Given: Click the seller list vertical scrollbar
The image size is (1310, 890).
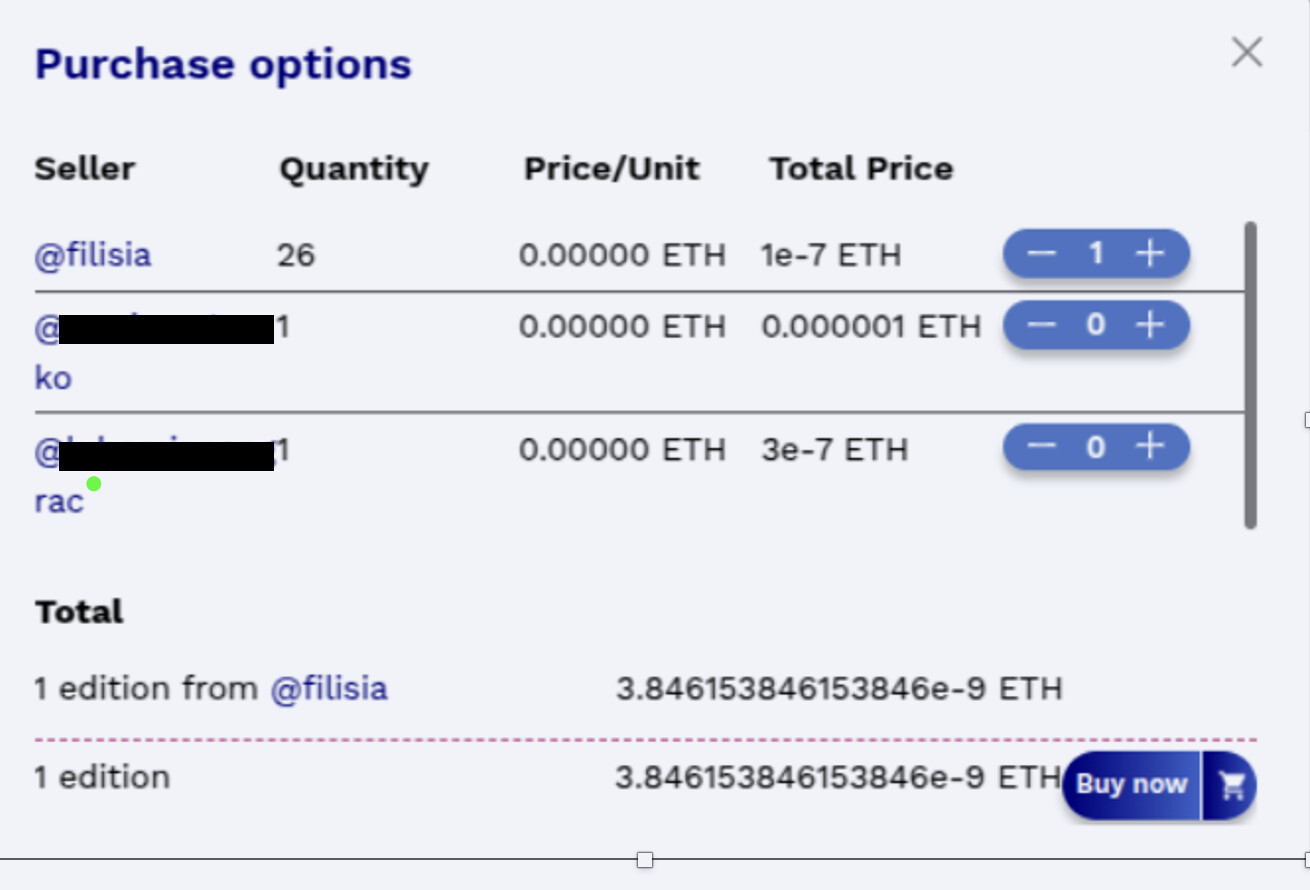Looking at the screenshot, I should (1250, 375).
